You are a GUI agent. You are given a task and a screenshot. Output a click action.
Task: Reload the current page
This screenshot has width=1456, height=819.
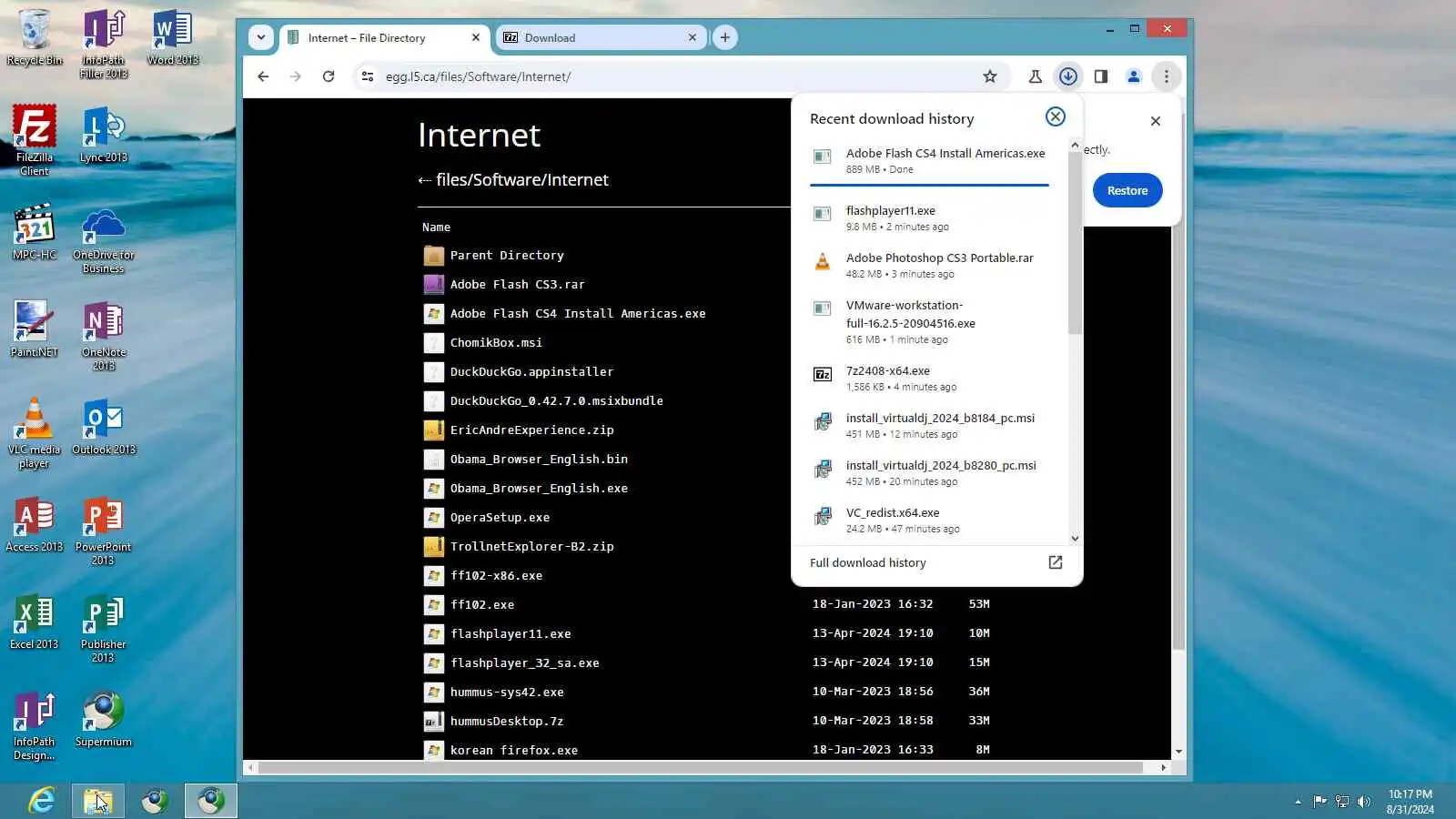(x=329, y=76)
